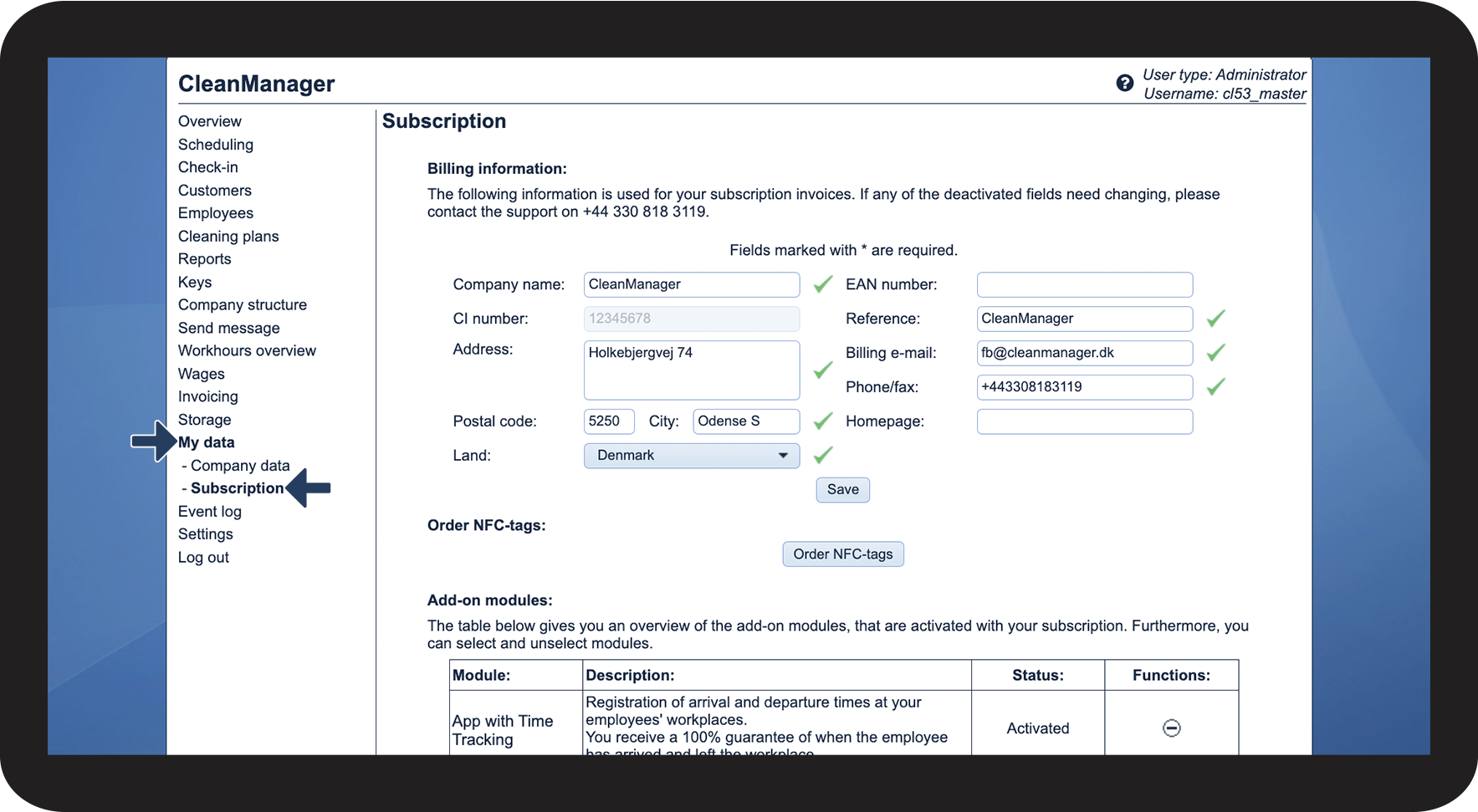1478x812 pixels.
Task: Click Log out in sidebar
Action: (203, 558)
